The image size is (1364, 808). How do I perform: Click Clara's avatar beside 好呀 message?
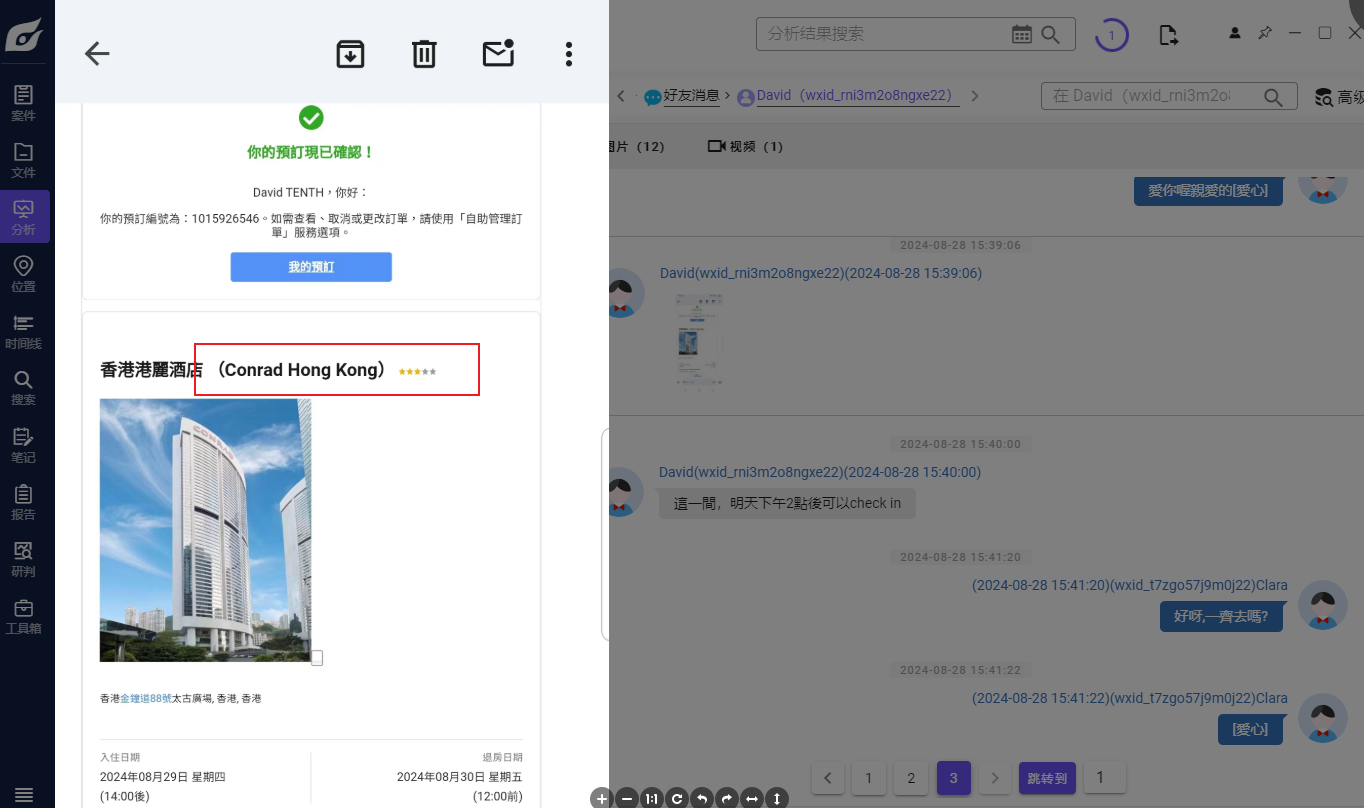coord(1323,604)
